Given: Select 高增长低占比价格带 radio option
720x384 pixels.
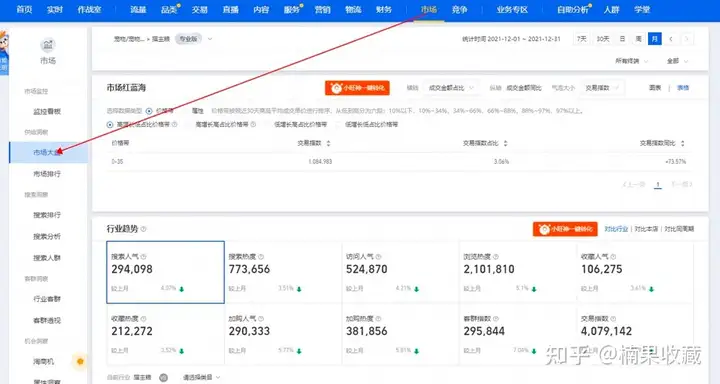Looking at the screenshot, I should 110,124.
